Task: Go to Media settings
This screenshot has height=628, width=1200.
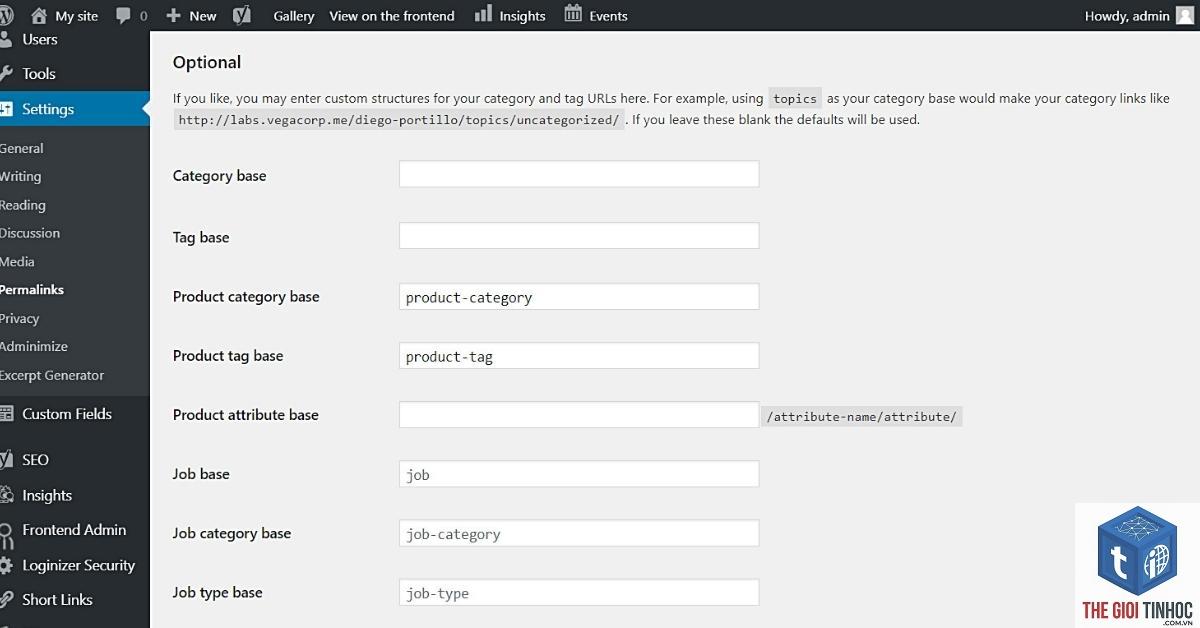Action: click(18, 261)
